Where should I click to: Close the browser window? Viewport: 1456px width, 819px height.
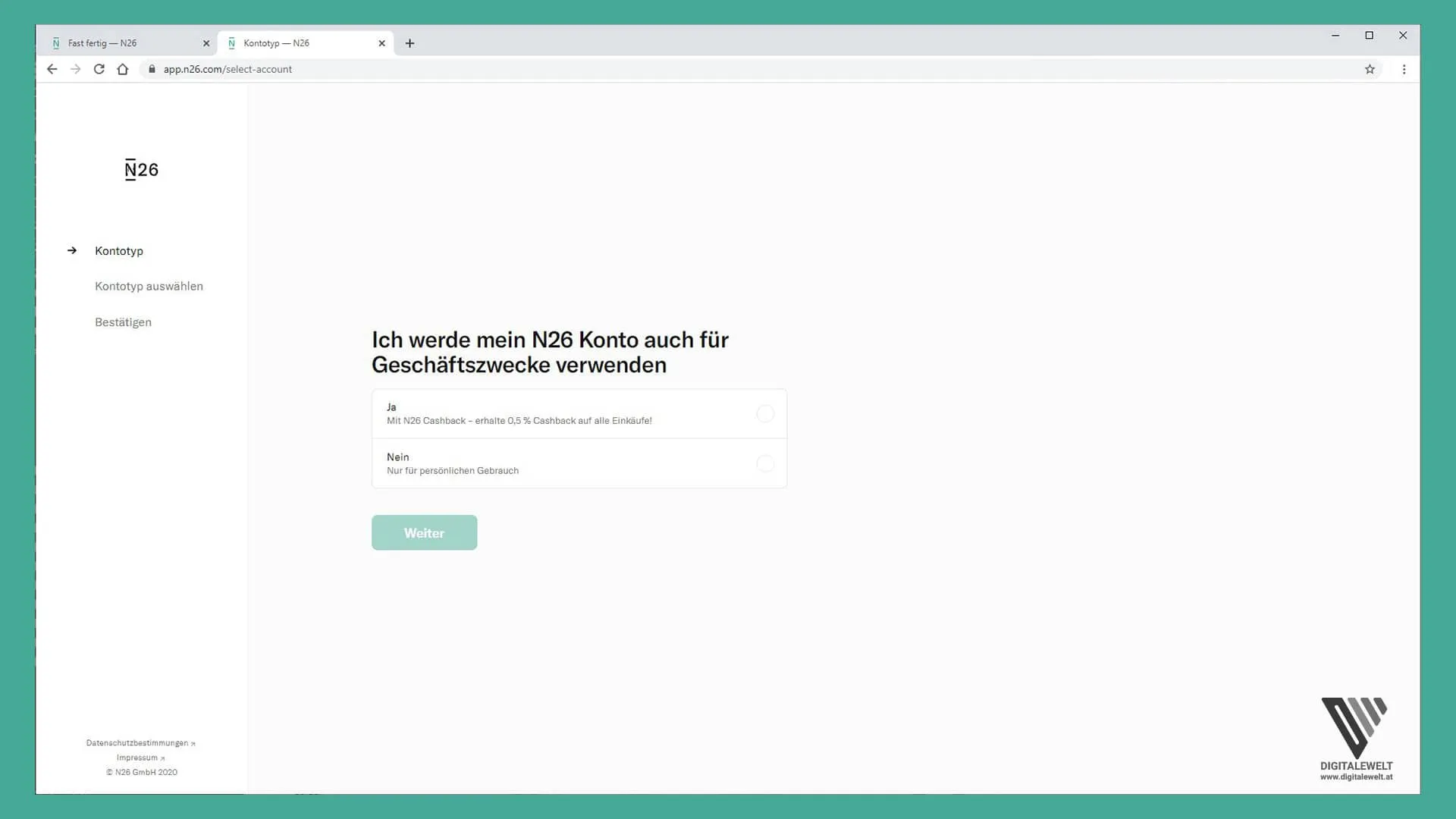pos(1403,35)
